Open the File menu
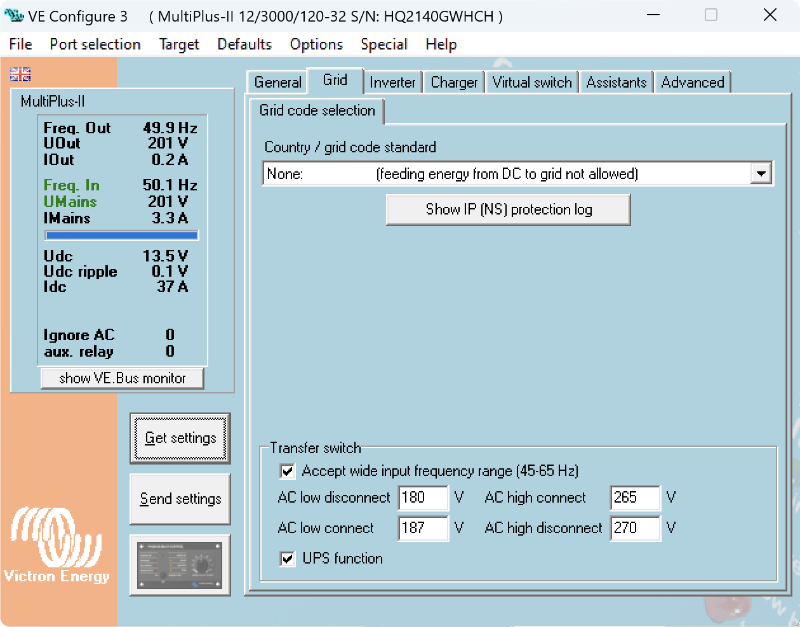Viewport: 800px width, 627px height. (20, 44)
